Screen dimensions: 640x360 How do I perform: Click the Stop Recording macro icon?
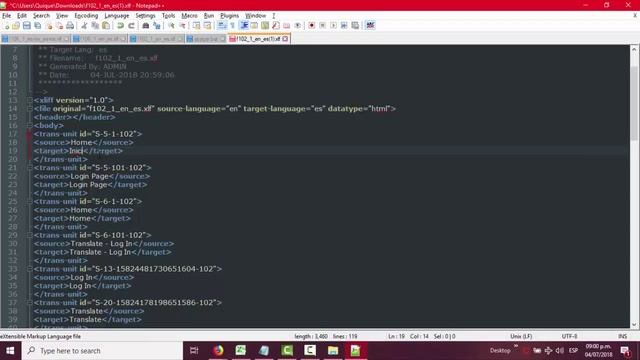click(322, 25)
